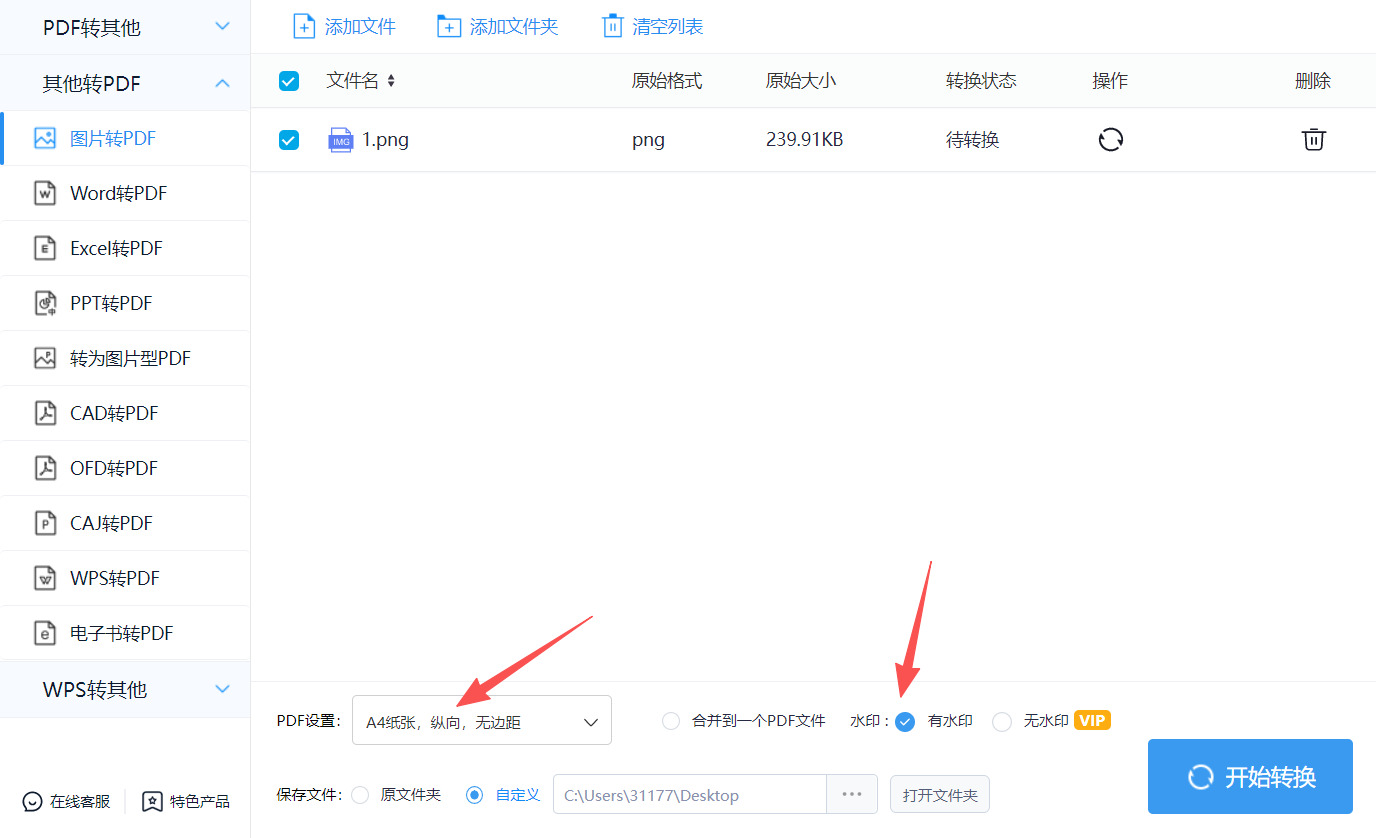Click the 清空列表 trash icon in toolbar

[612, 27]
